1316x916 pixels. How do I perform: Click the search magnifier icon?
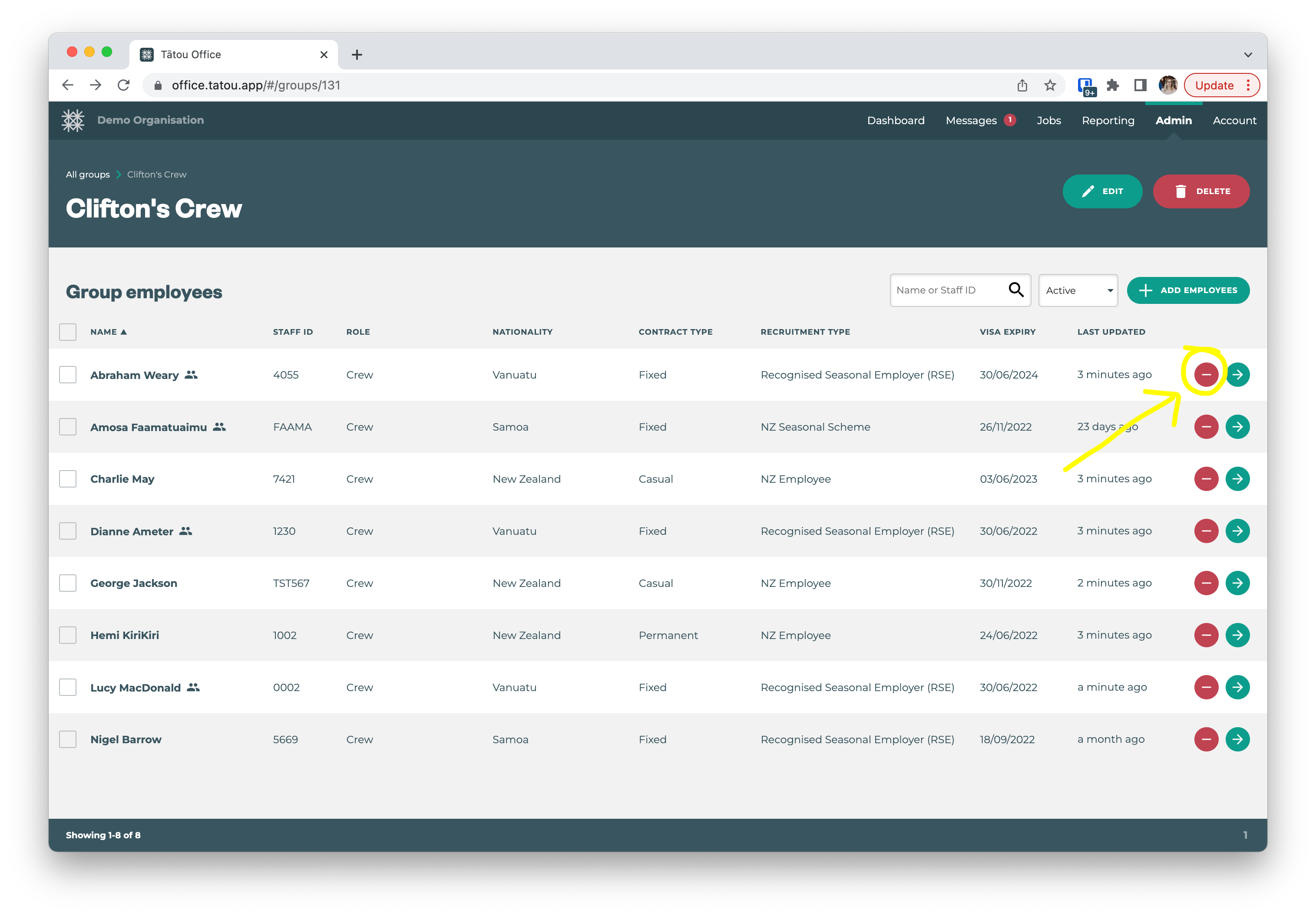tap(1015, 290)
